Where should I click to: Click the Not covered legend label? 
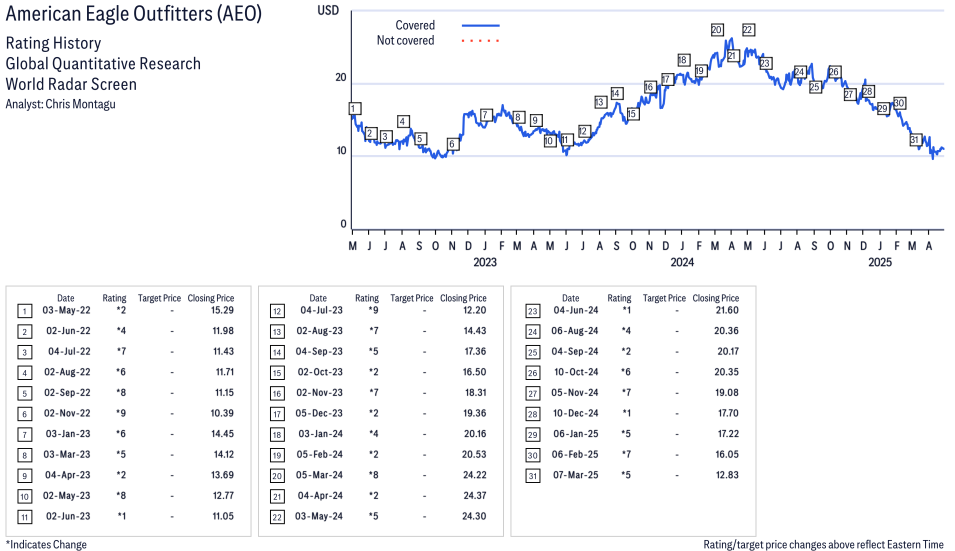click(405, 40)
